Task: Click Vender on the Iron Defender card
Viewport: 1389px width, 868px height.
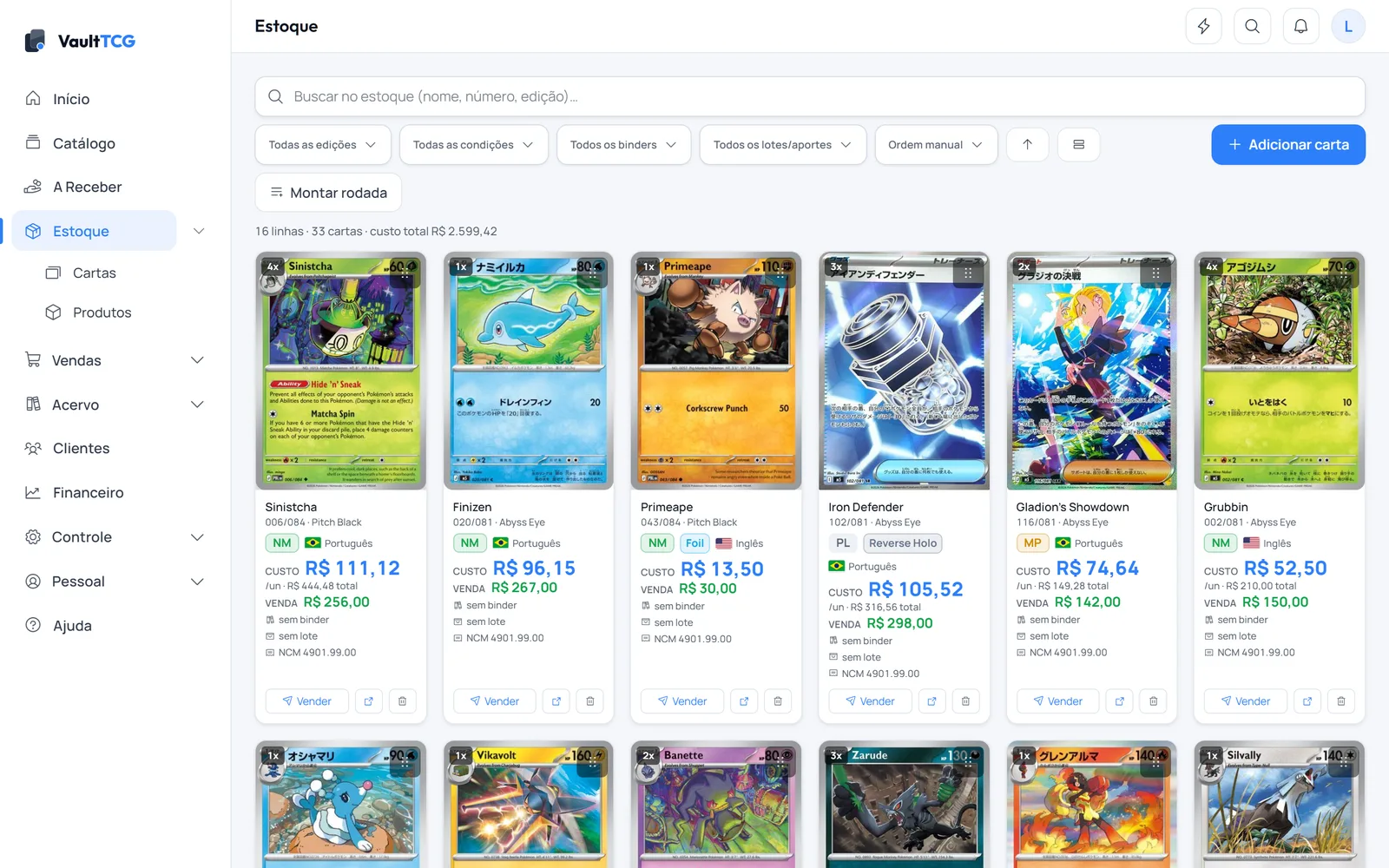Action: (870, 701)
